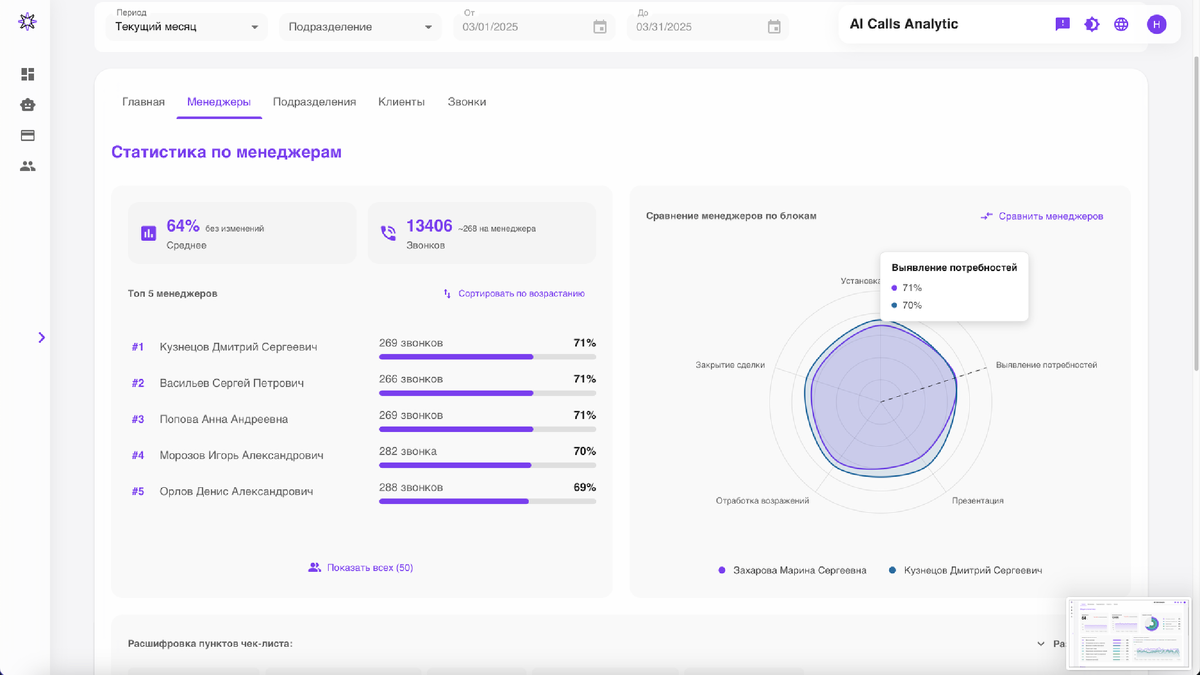Open the language globe icon

pyautogui.click(x=1121, y=24)
